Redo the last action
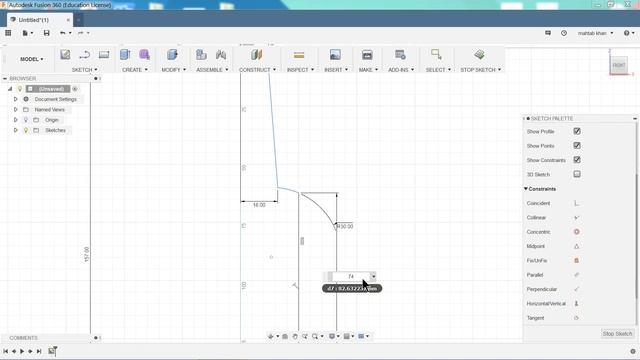Screen dimensions: 640x360 coord(80,33)
